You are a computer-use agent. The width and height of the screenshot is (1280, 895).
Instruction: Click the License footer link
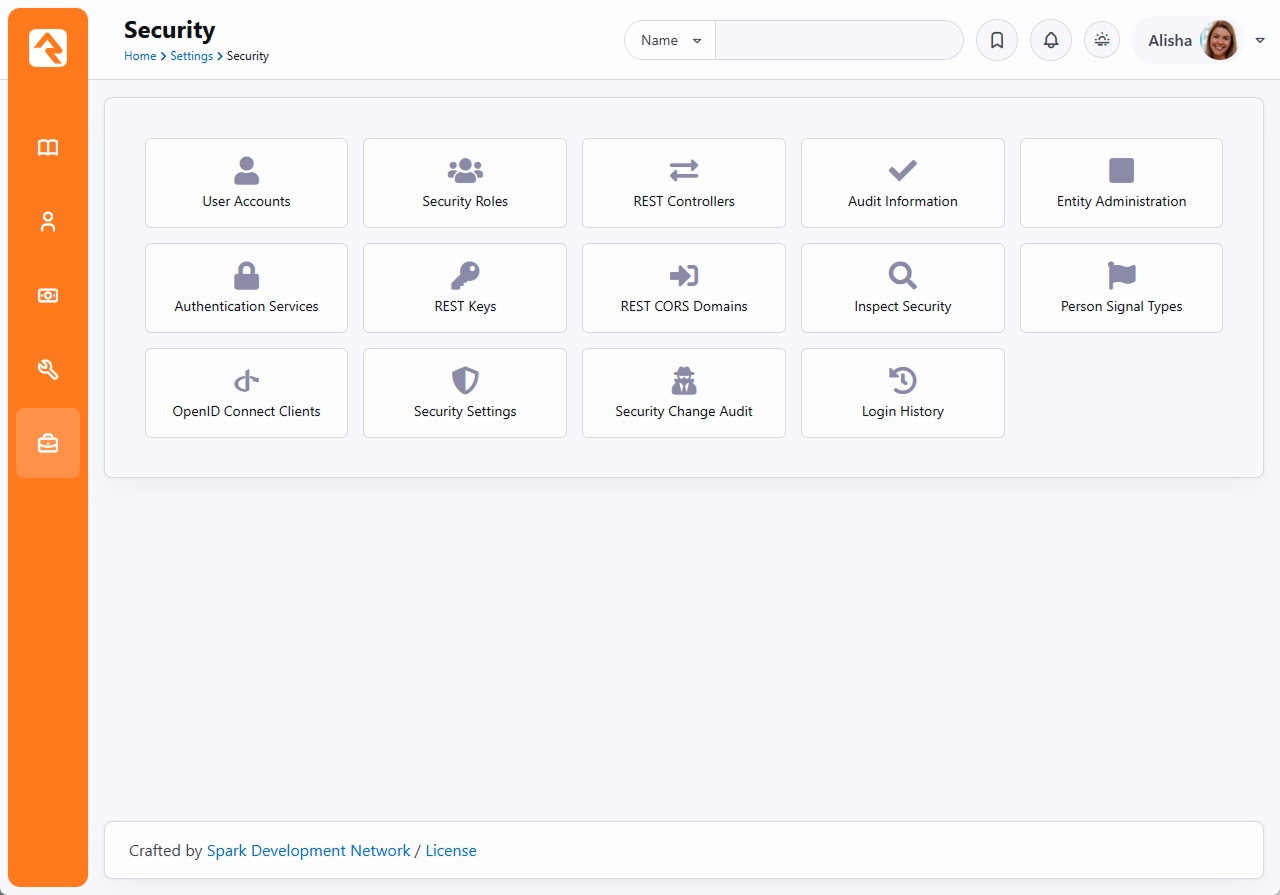tap(451, 851)
